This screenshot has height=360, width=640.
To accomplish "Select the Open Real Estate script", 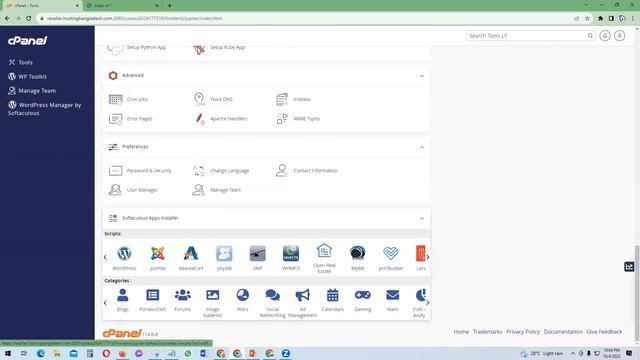I will tap(324, 258).
